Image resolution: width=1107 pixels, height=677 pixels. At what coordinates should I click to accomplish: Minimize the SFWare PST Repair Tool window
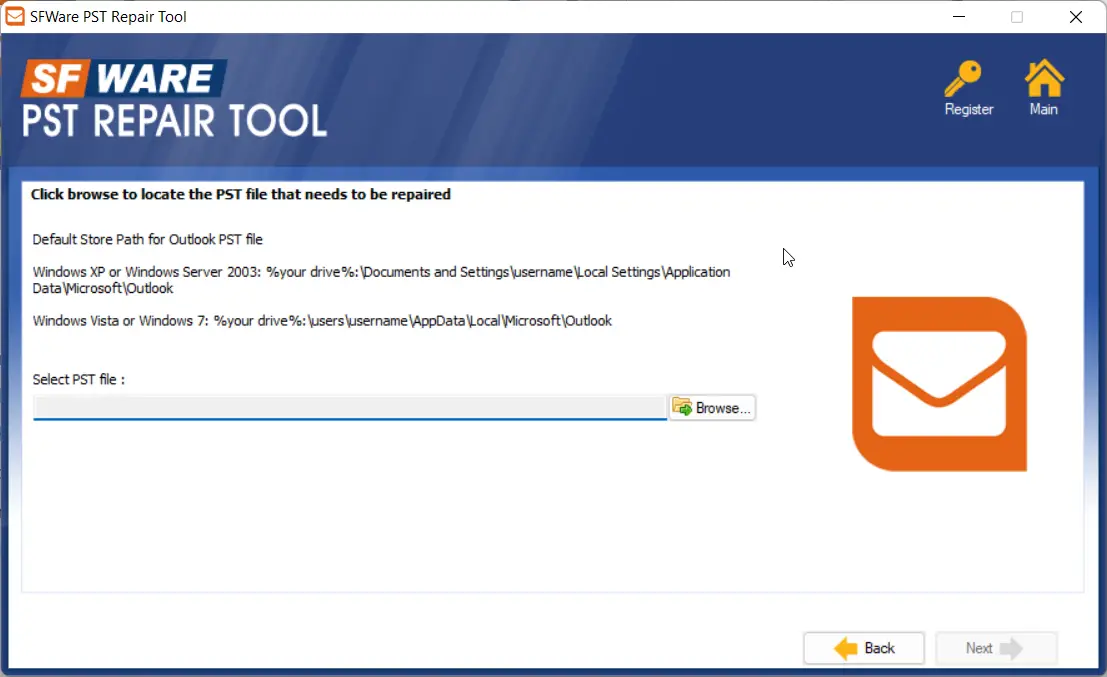958,16
